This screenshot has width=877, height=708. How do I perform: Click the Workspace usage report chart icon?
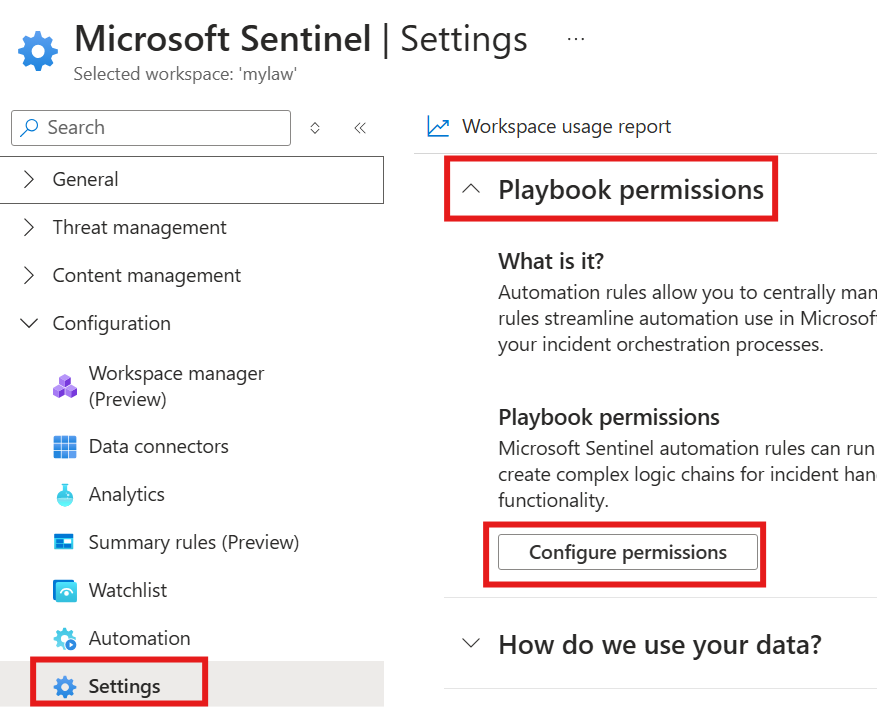click(438, 127)
